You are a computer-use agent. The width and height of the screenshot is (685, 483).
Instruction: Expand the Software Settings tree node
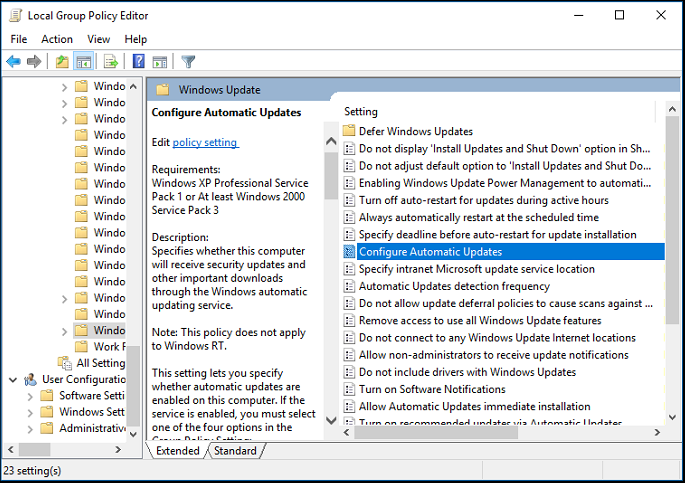29,396
